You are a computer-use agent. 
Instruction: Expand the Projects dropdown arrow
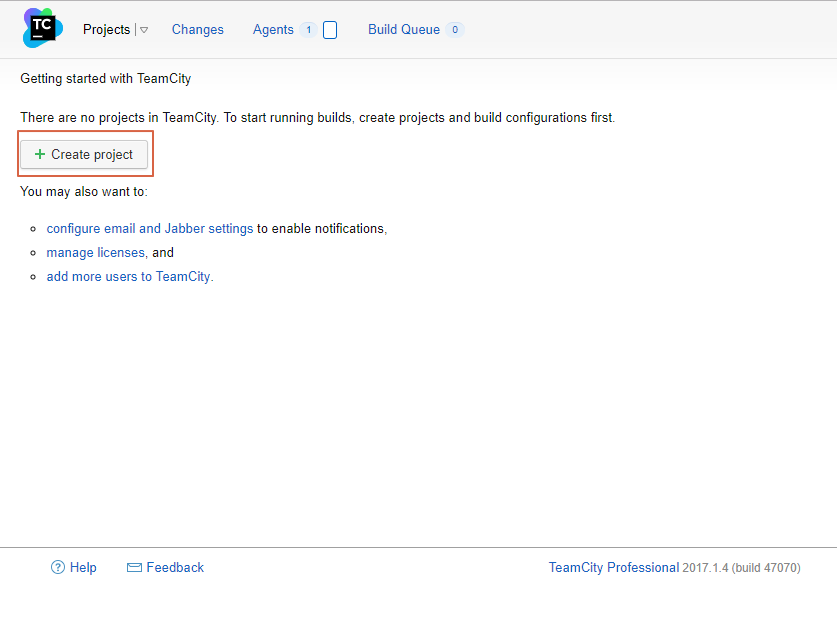[144, 30]
